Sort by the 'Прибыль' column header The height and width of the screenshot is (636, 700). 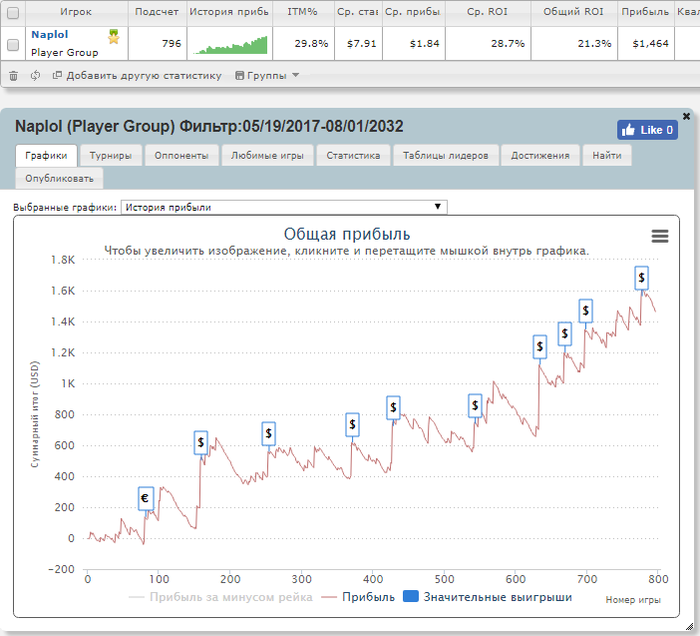pos(645,12)
